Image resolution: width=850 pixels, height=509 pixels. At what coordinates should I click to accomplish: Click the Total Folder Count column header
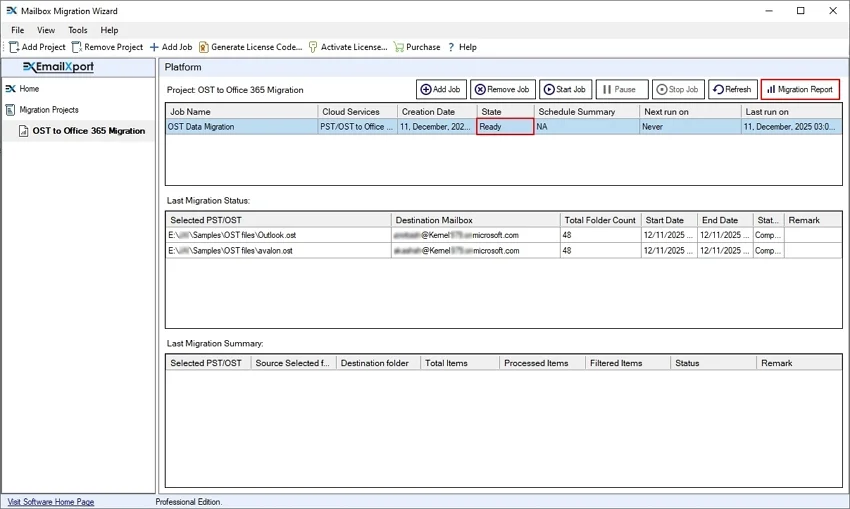pyautogui.click(x=600, y=220)
